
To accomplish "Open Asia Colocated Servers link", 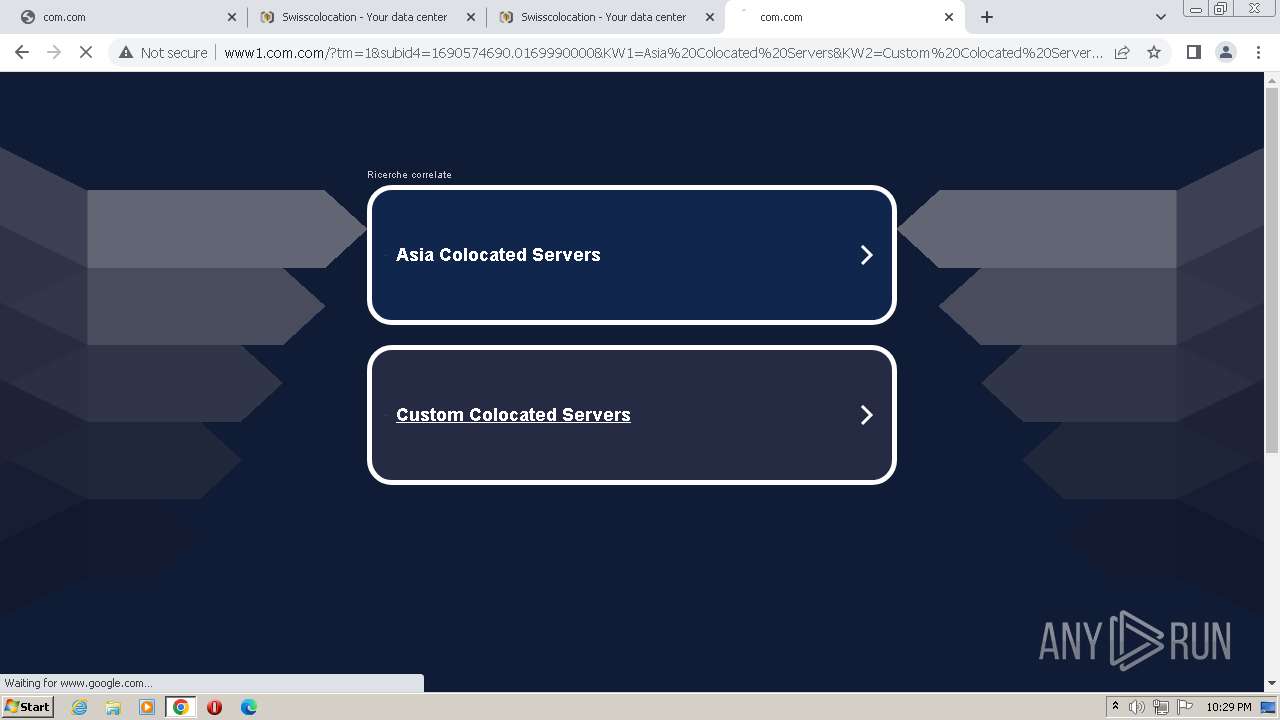I will pyautogui.click(x=498, y=255).
